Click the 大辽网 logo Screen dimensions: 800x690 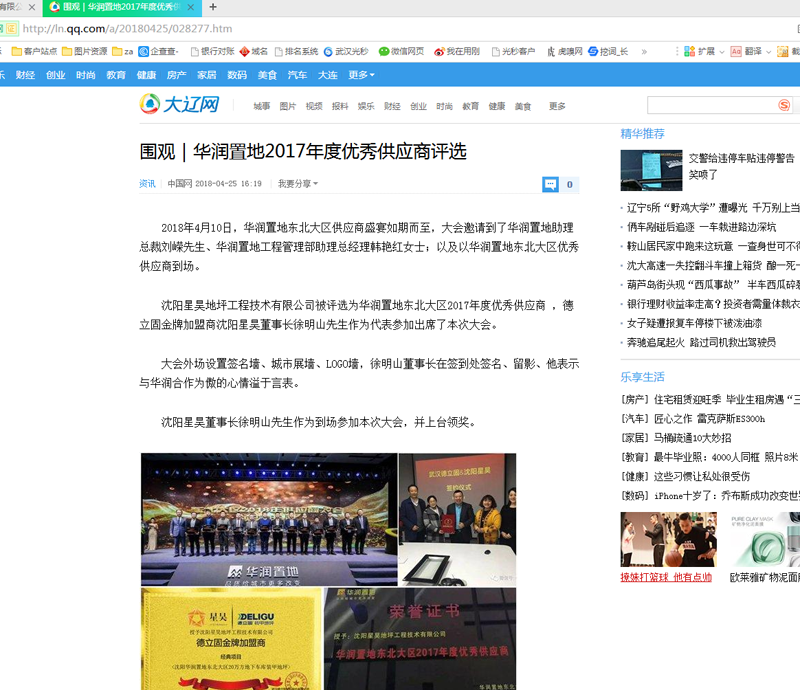[179, 104]
